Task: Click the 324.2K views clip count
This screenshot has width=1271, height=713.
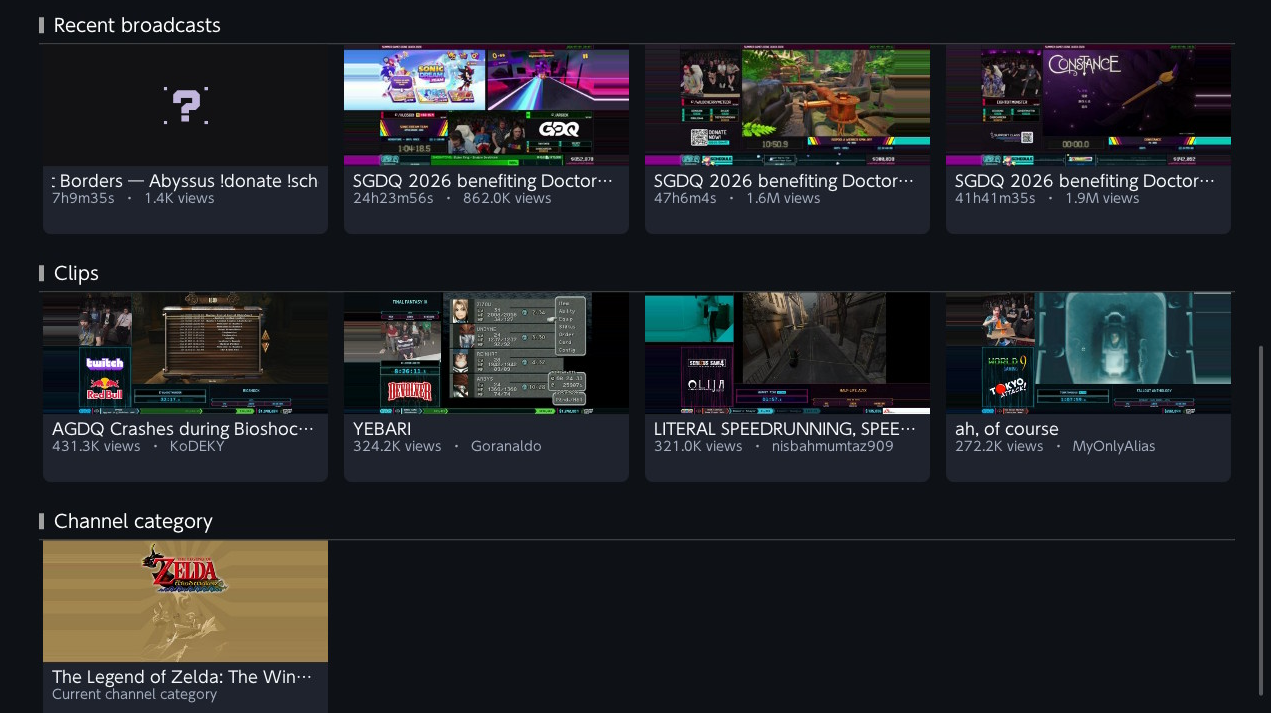Action: 397,446
